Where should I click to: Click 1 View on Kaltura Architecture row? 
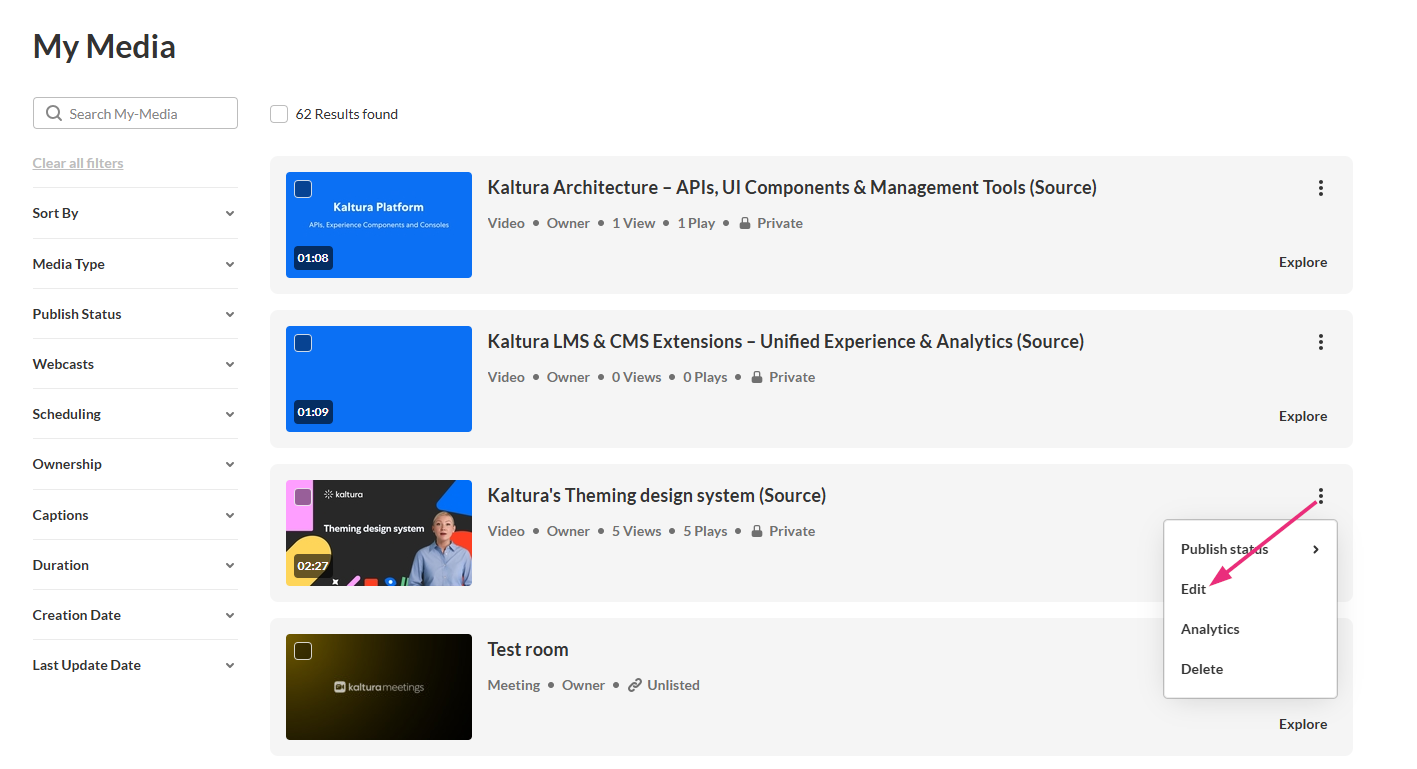coord(634,223)
